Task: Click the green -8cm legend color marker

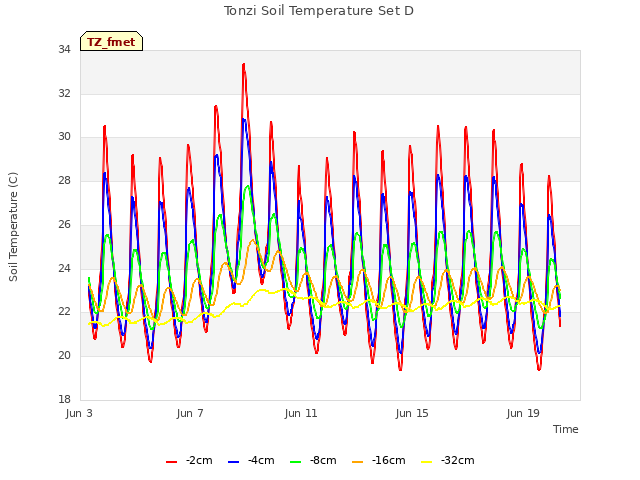Action: coord(296,462)
